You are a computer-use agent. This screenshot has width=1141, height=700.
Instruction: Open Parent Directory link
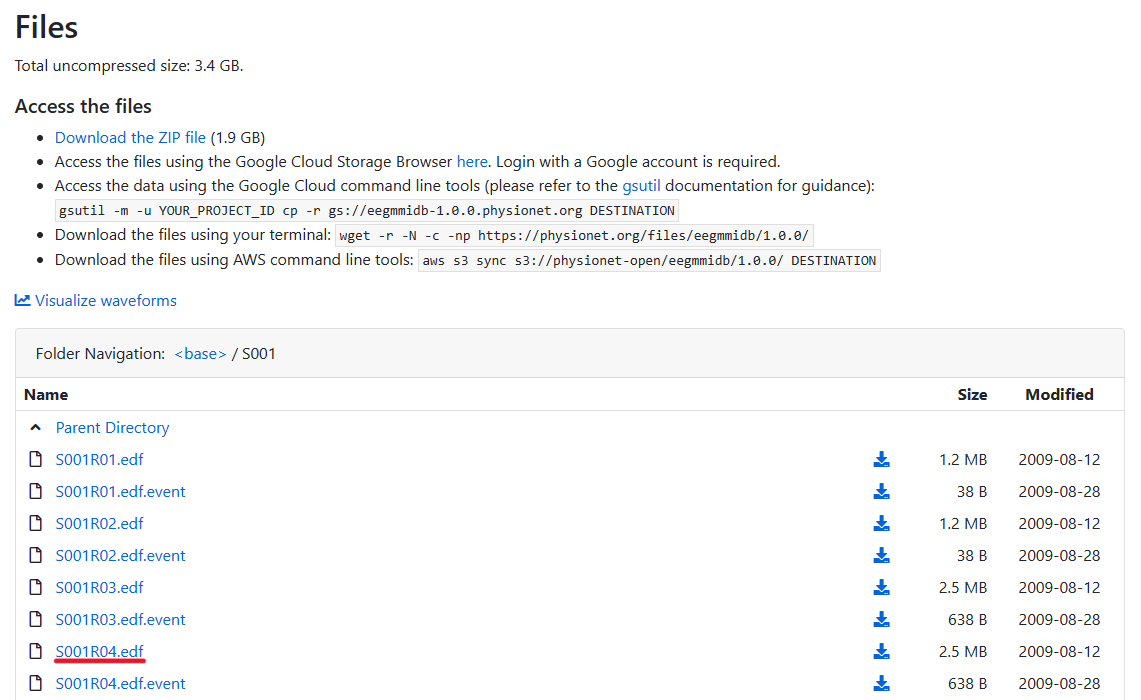pos(112,428)
